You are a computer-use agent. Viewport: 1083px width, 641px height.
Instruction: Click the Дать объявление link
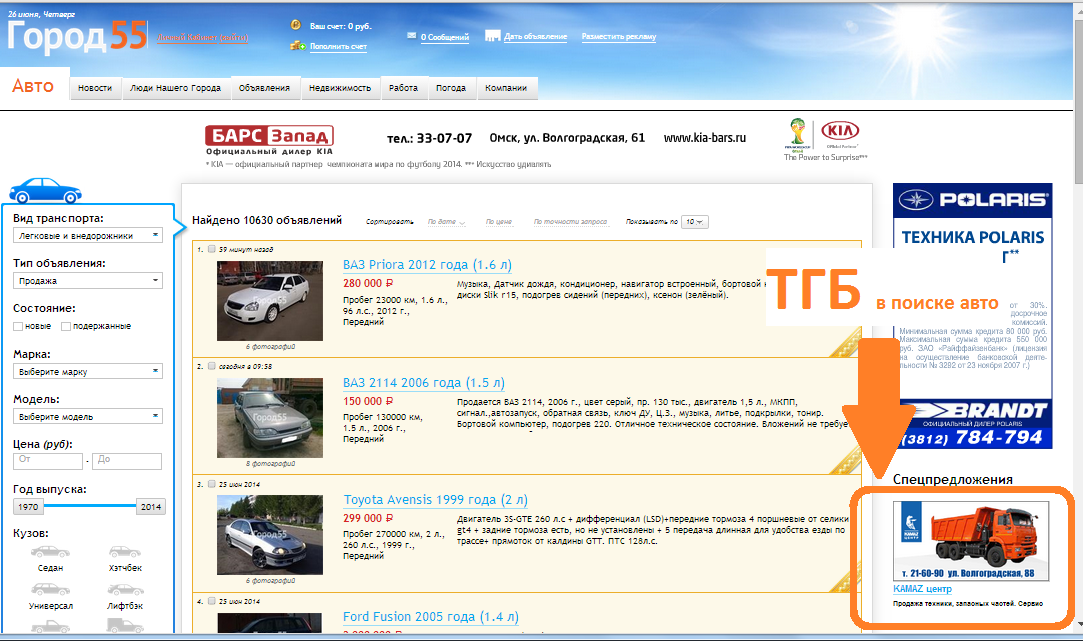pyautogui.click(x=535, y=37)
